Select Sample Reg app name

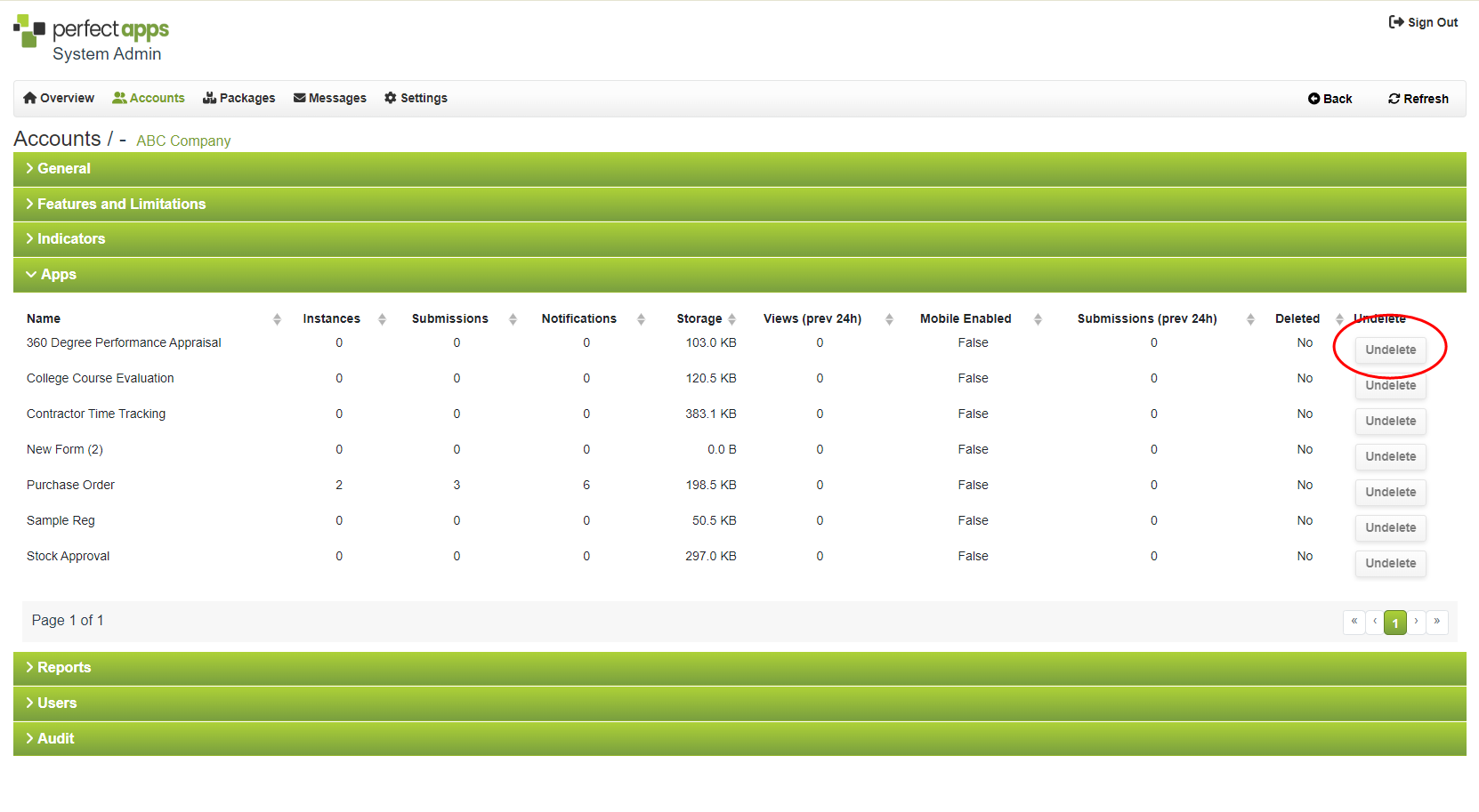(61, 521)
